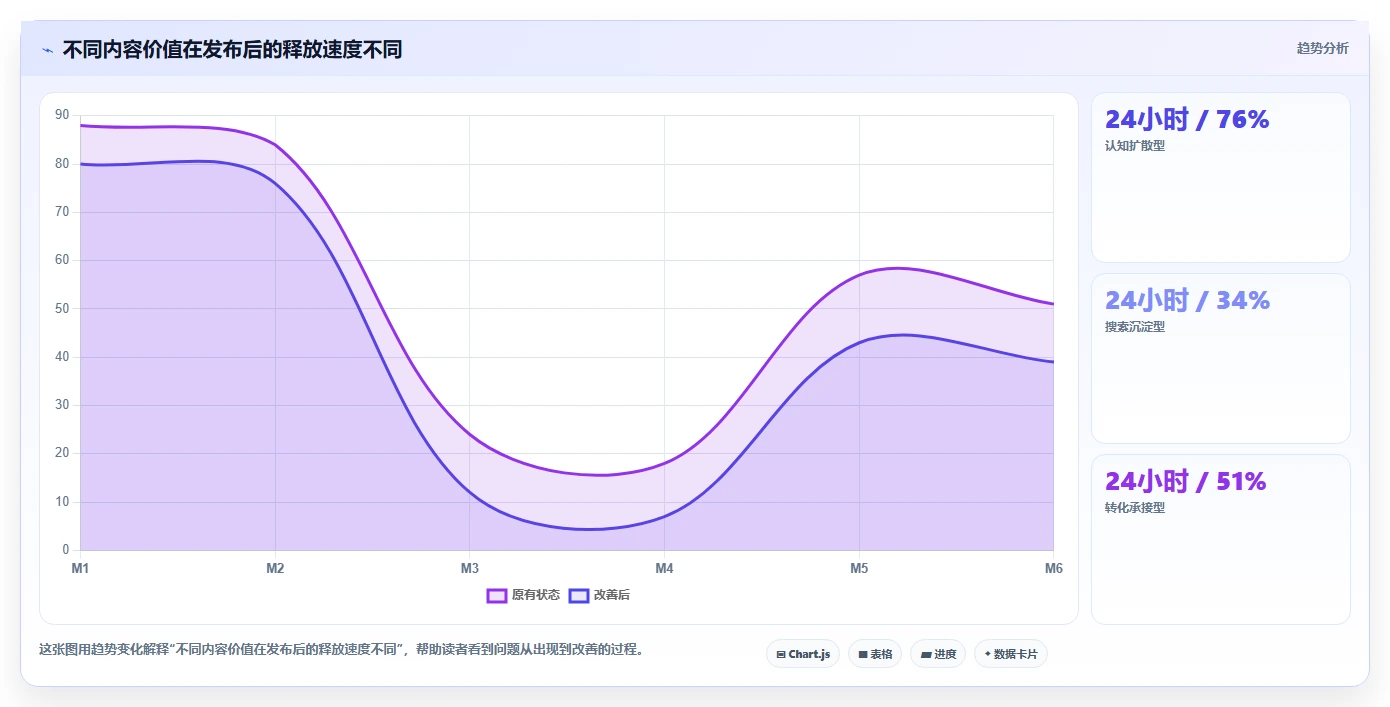Screen dimensions: 1390x707
Task: Select the Chart.js tag
Action: pos(803,654)
